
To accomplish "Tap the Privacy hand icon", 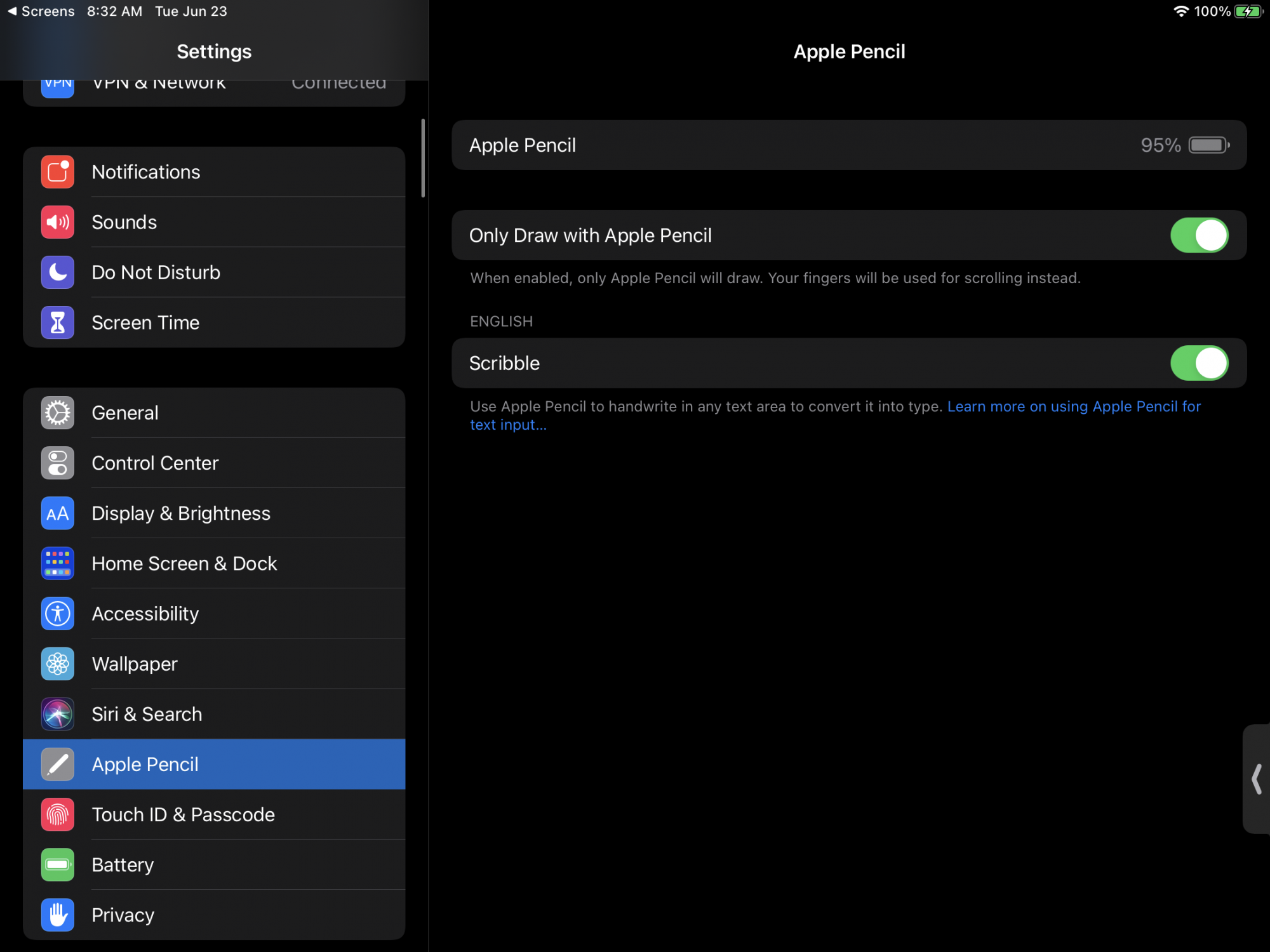I will 57,915.
